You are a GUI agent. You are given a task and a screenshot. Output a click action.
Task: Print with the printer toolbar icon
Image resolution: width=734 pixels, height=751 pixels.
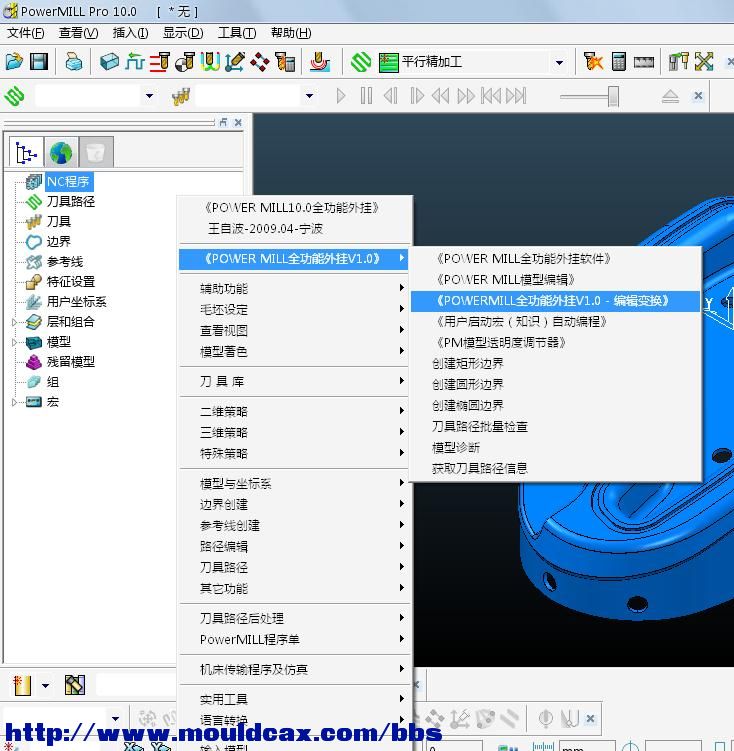click(74, 62)
